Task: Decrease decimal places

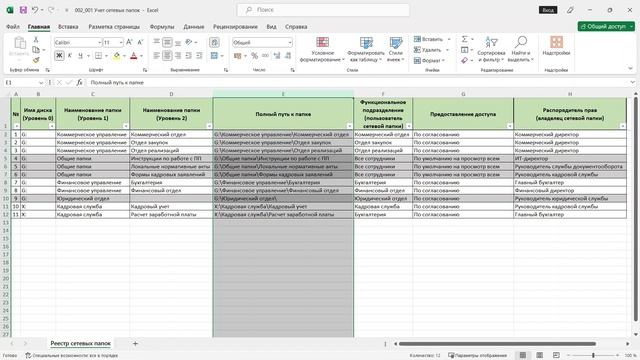Action: [288, 56]
